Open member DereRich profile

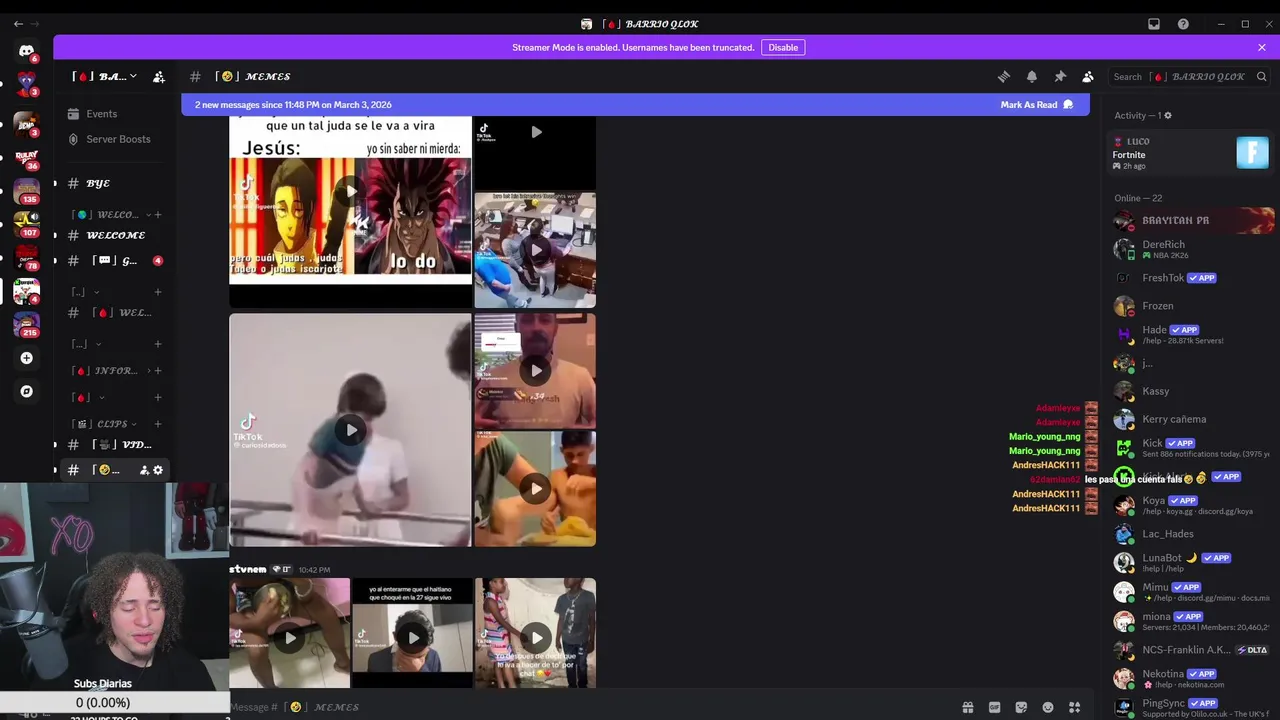coord(1191,249)
